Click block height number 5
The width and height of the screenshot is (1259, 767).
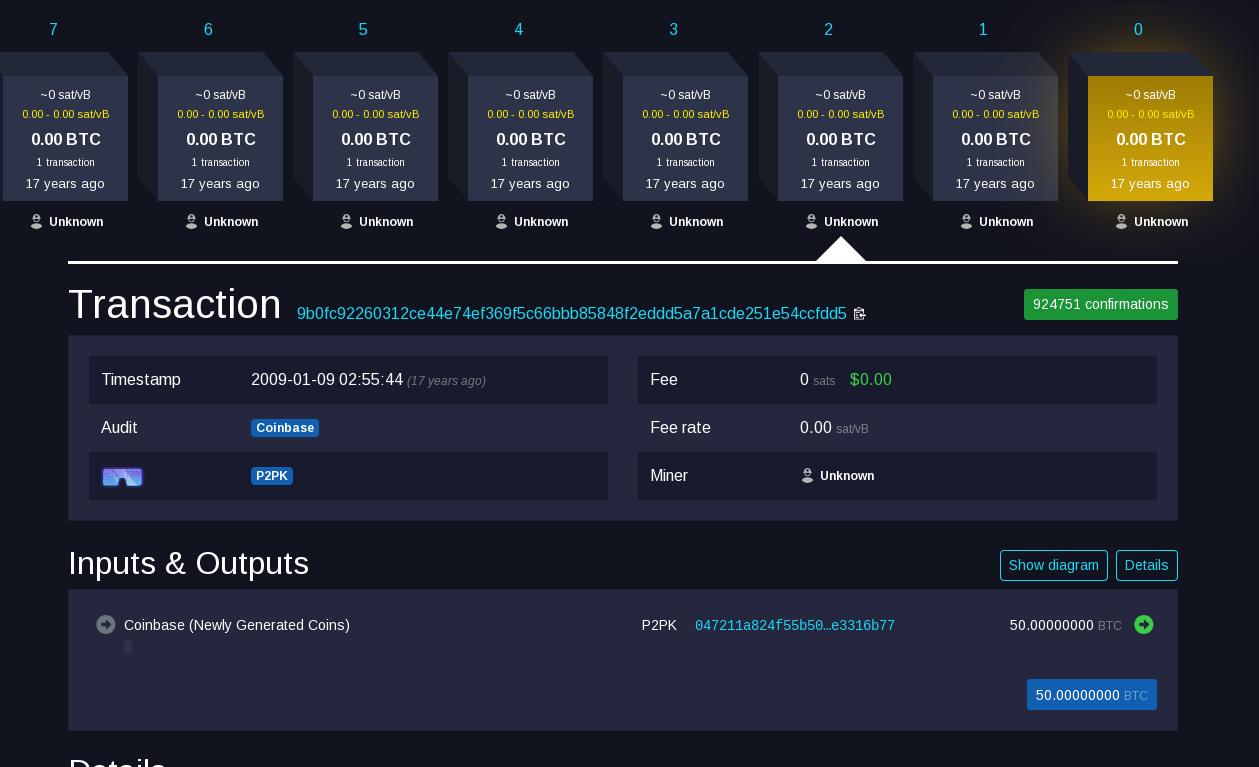363,30
